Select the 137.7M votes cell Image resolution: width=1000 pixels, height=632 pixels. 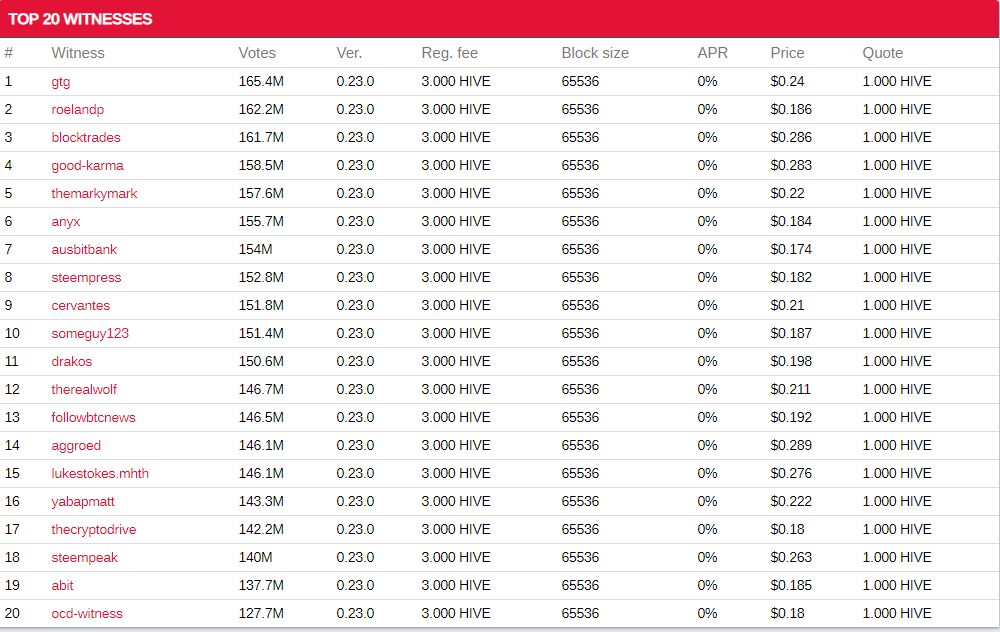[x=261, y=586]
